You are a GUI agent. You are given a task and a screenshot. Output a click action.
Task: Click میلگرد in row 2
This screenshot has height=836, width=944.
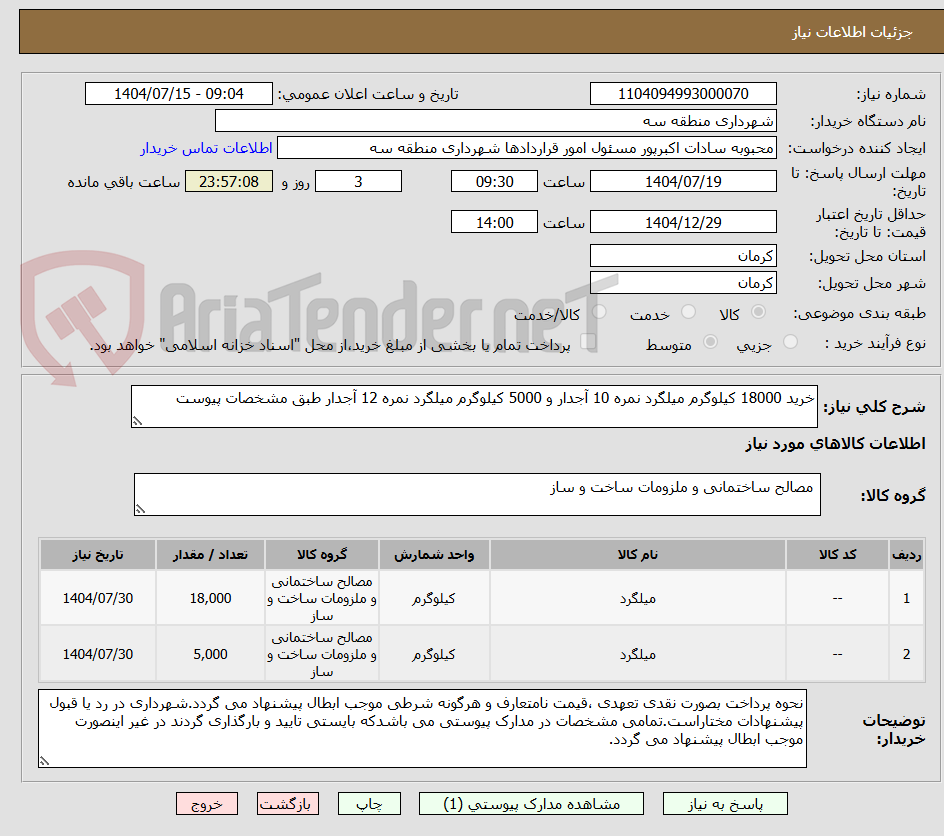(x=638, y=654)
